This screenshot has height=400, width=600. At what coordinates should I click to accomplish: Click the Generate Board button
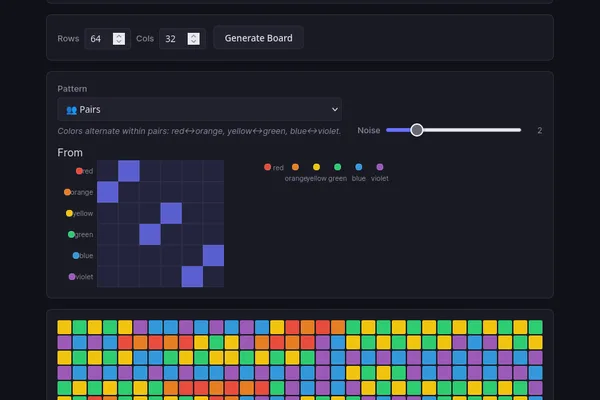258,38
